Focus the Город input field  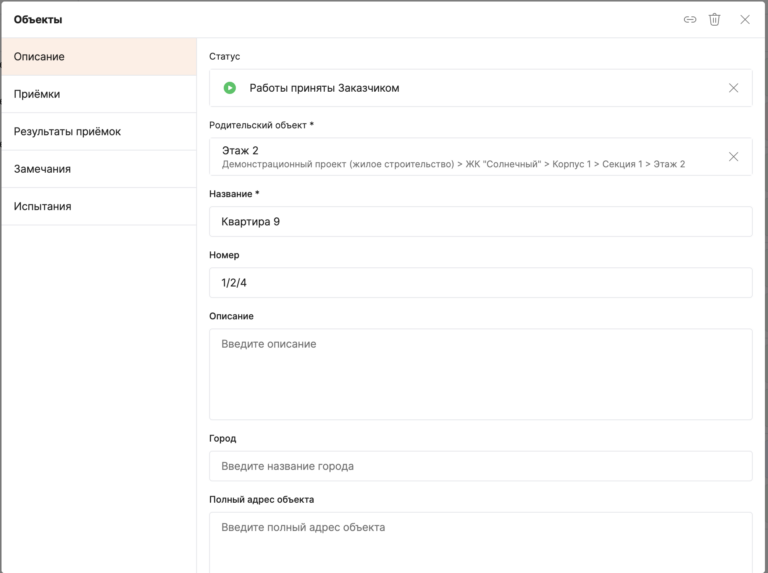(x=480, y=466)
